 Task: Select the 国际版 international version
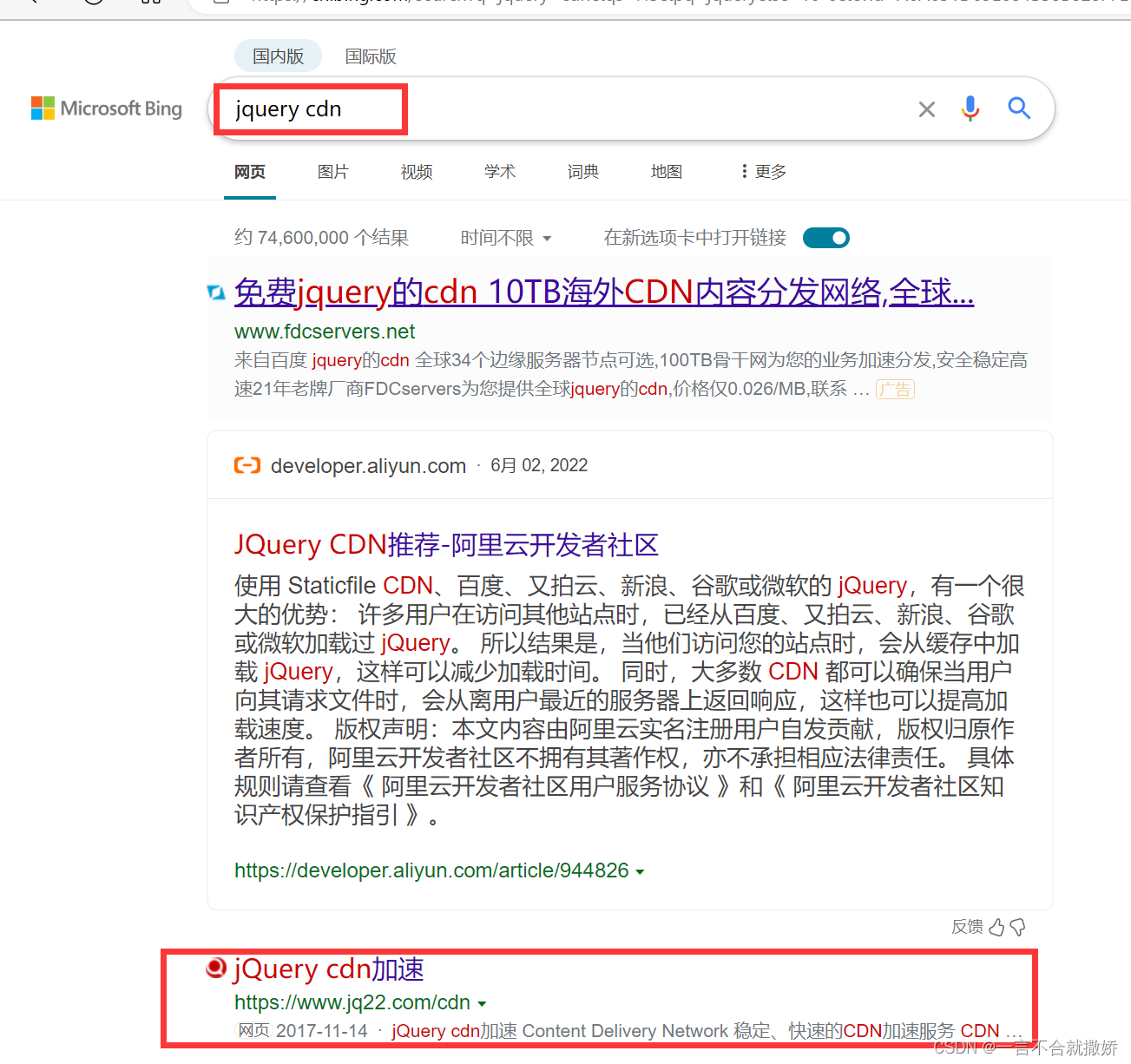(371, 56)
